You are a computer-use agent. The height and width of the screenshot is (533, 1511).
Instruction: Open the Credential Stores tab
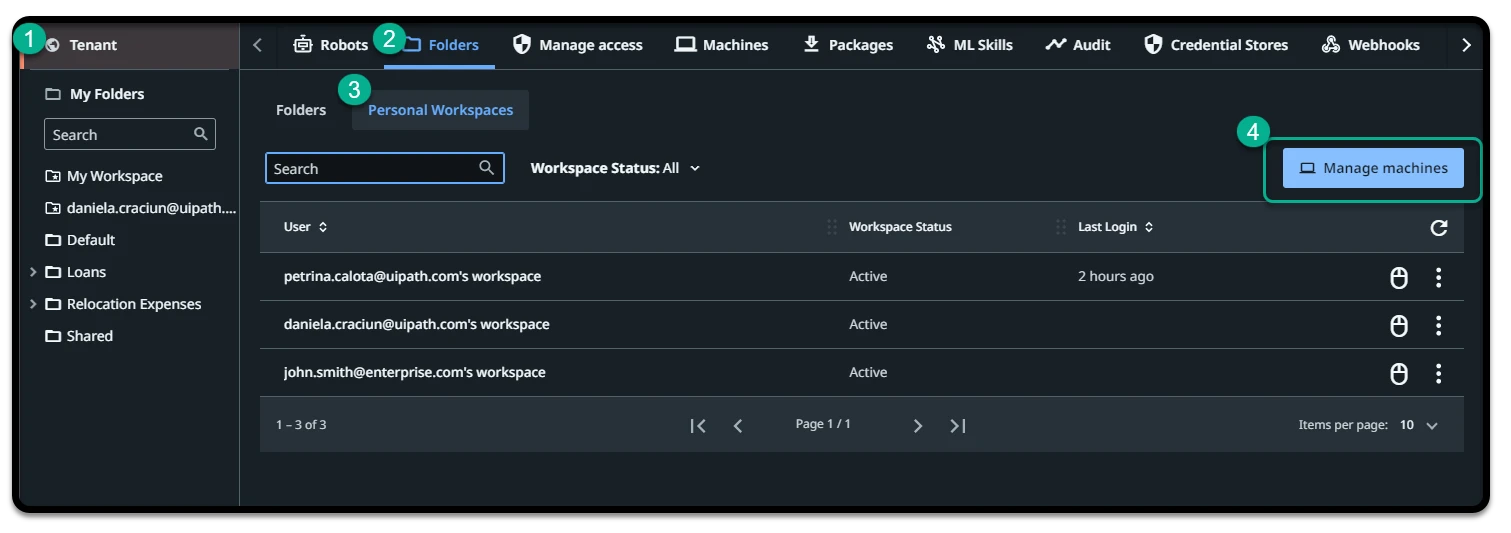tap(1216, 45)
